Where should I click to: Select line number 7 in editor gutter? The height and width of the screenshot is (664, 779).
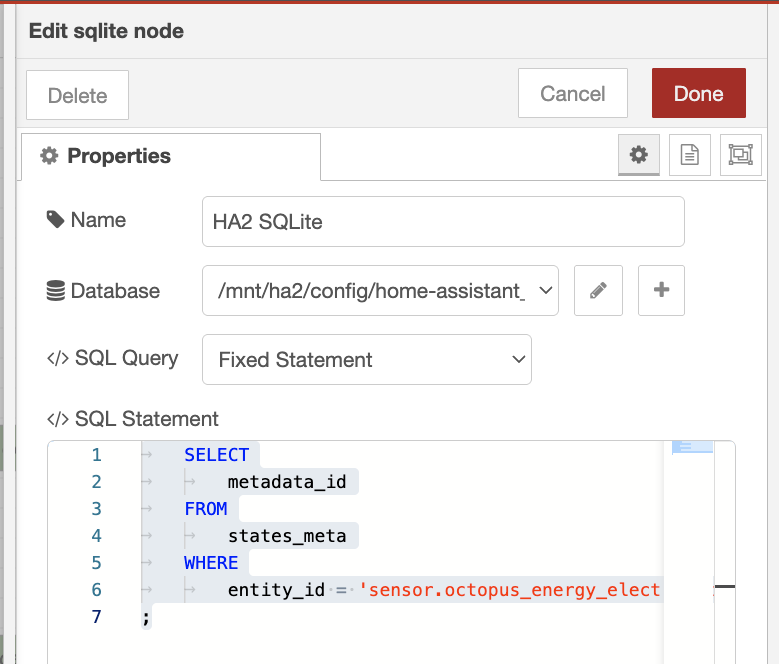[97, 617]
